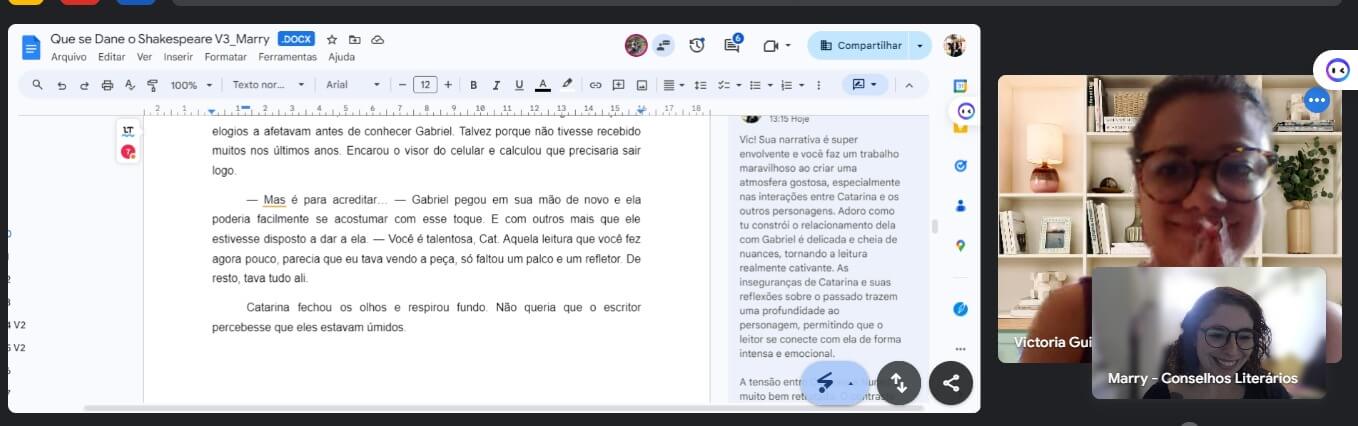
Task: Click the insert link icon
Action: 595,85
